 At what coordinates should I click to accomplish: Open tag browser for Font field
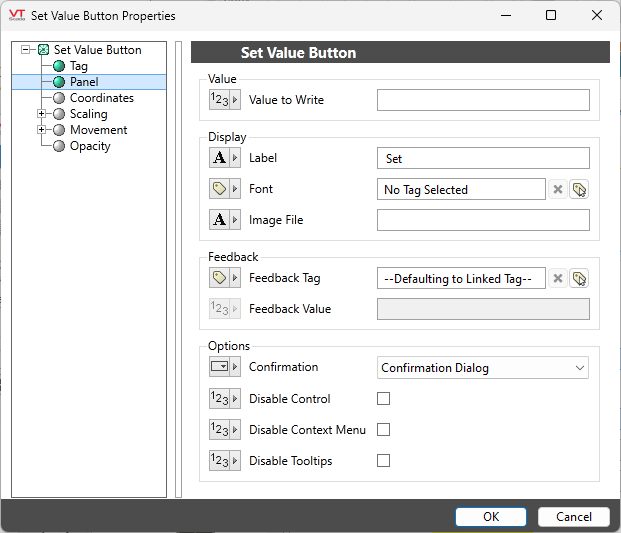tap(579, 189)
